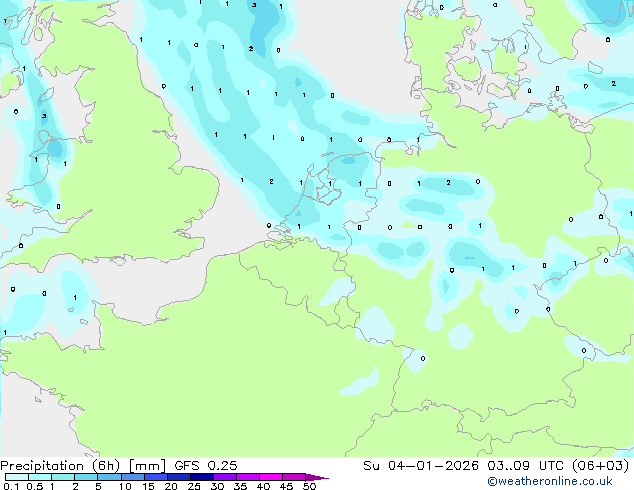
Task: Click the 0.5–1 mm legend color box
Action: pyautogui.click(x=40, y=477)
